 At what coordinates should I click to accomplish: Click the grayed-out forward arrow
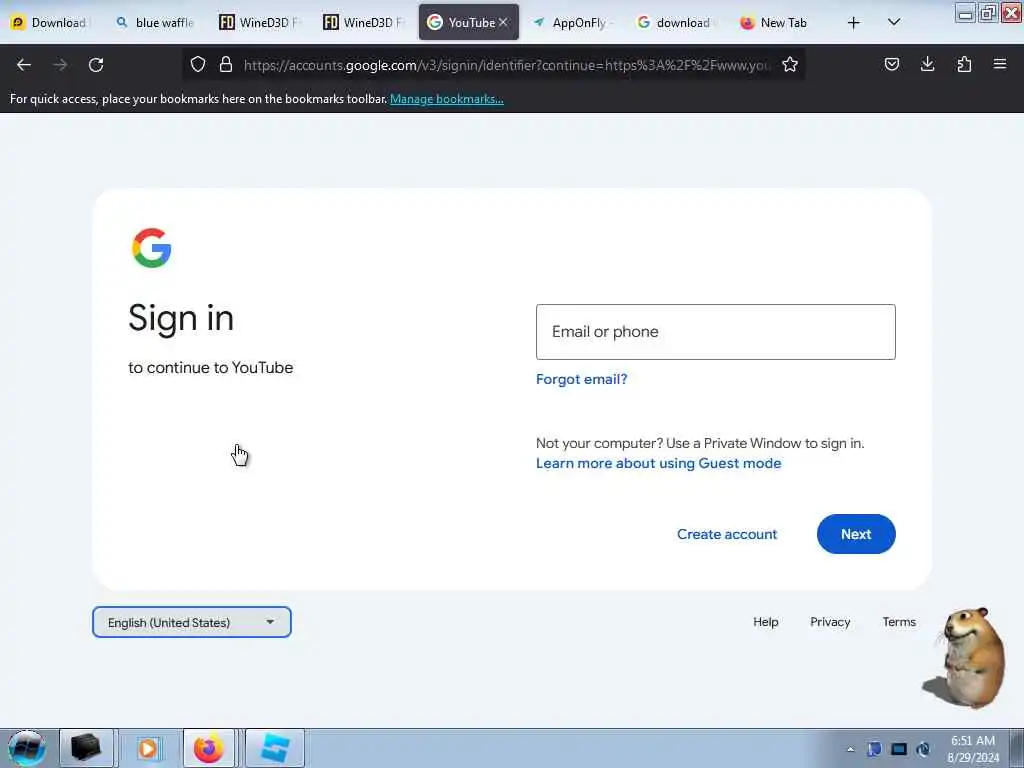[x=60, y=65]
